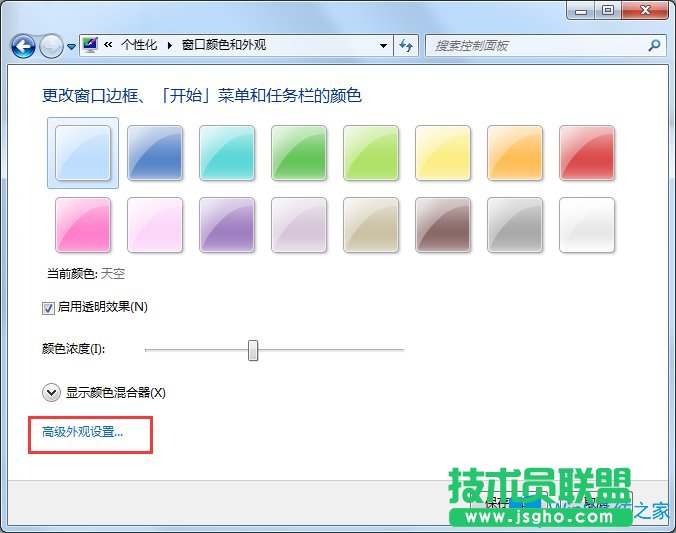Screen dimensions: 676x533
Task: Open the double-chevron breadcrumb menu
Action: (108, 45)
